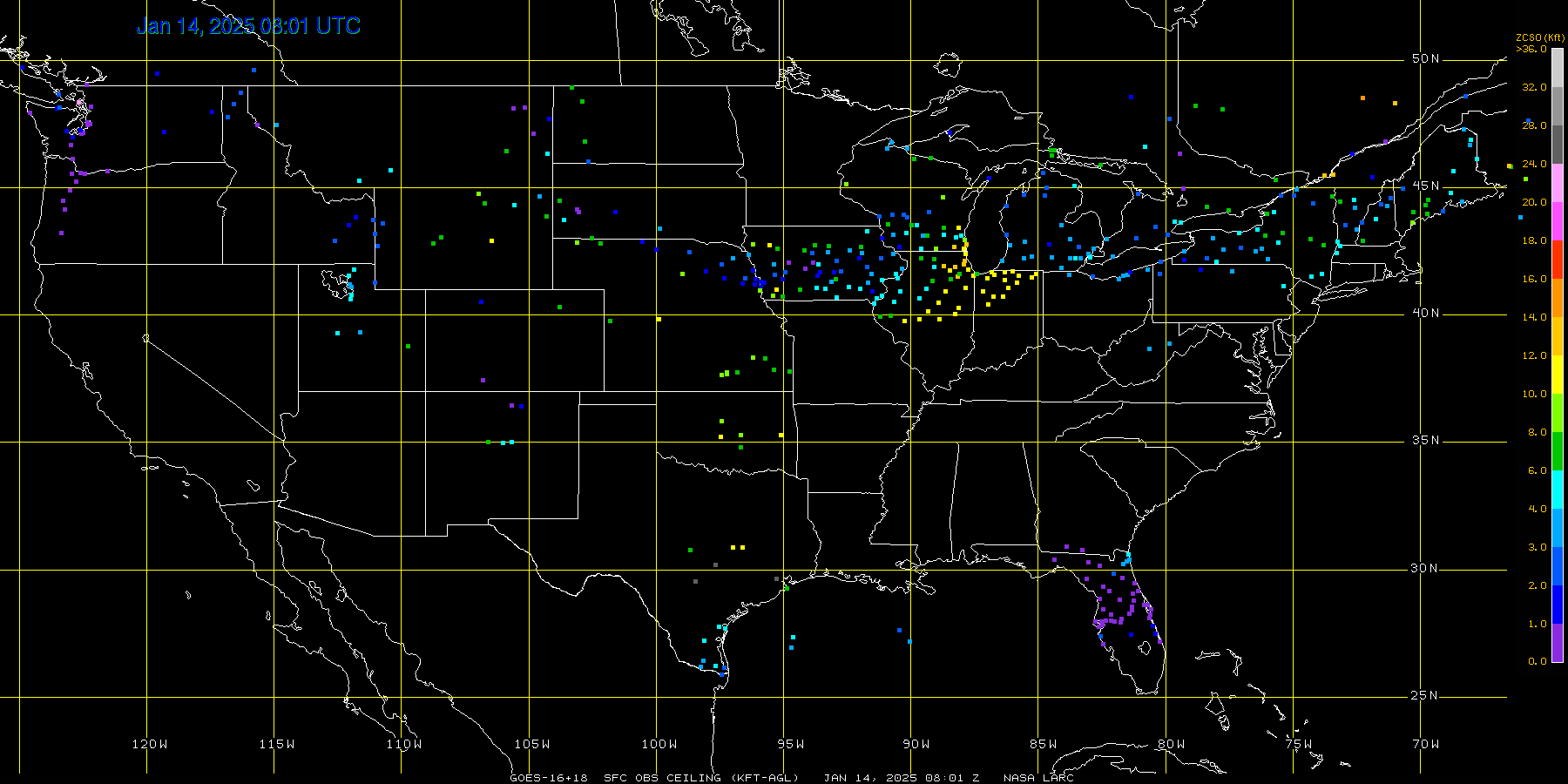Pick the yellow color bar segment for 10–12 Kft
The width and height of the screenshot is (1568, 784).
pyautogui.click(x=1558, y=375)
